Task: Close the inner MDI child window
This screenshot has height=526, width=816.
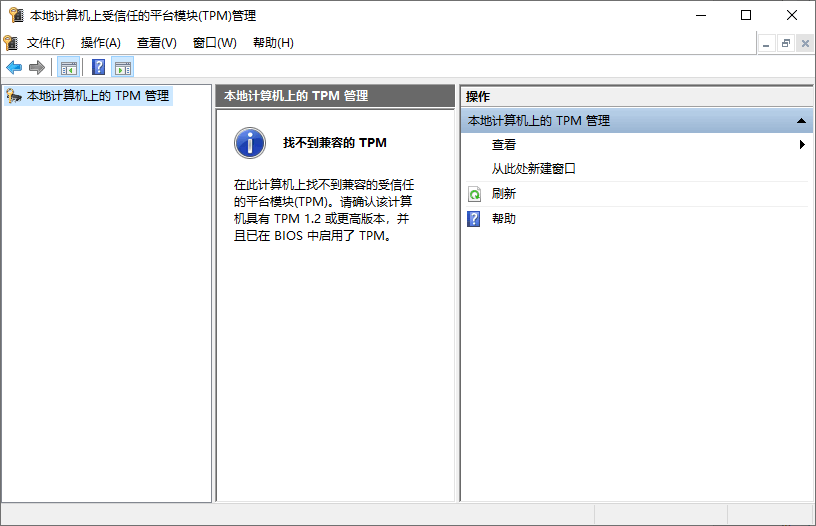Action: [805, 44]
